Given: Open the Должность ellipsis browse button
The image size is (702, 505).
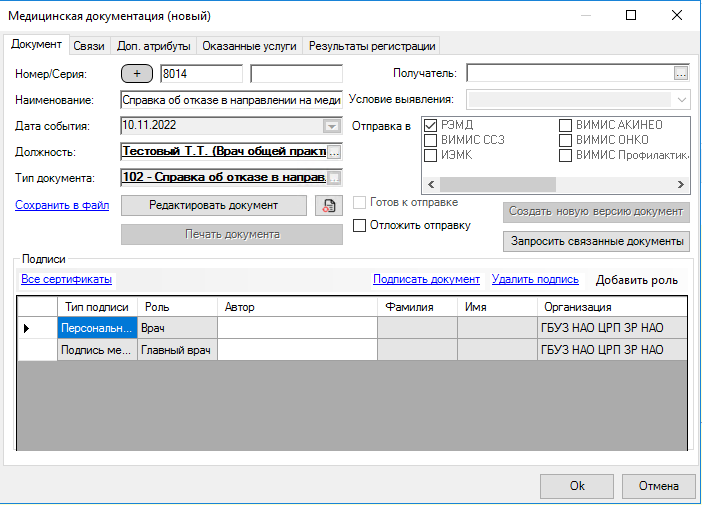Looking at the screenshot, I should [x=335, y=152].
